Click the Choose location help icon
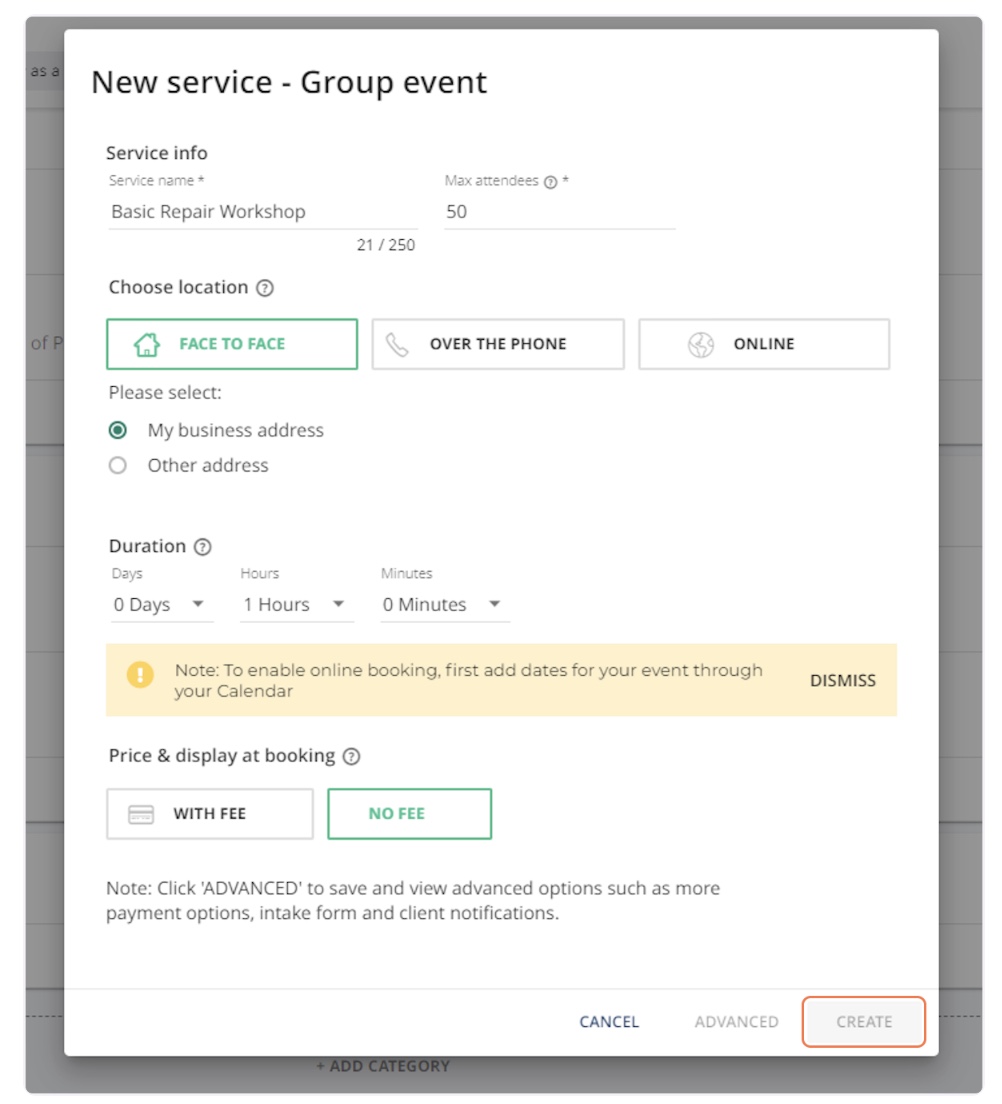Screen dimensions: 1002x1104 point(264,288)
